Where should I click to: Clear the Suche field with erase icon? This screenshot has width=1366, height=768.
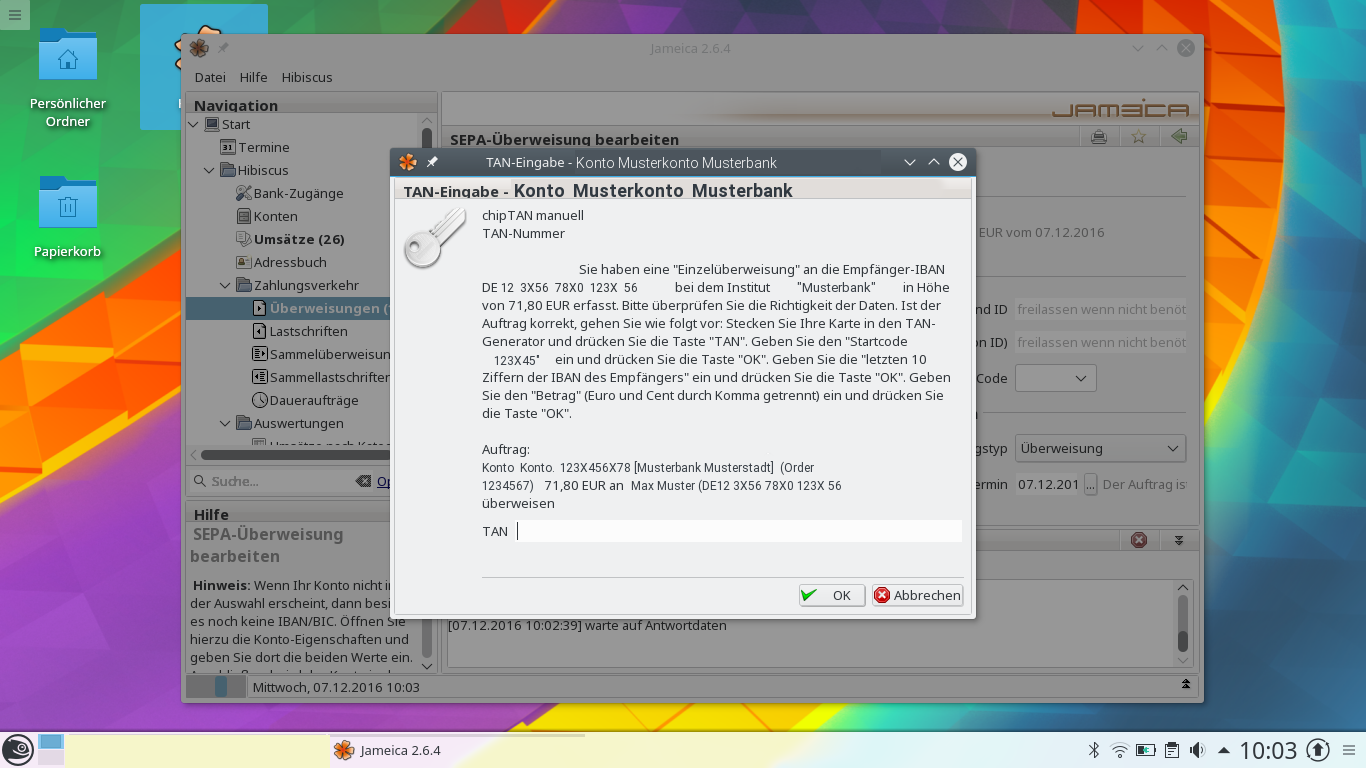[363, 481]
